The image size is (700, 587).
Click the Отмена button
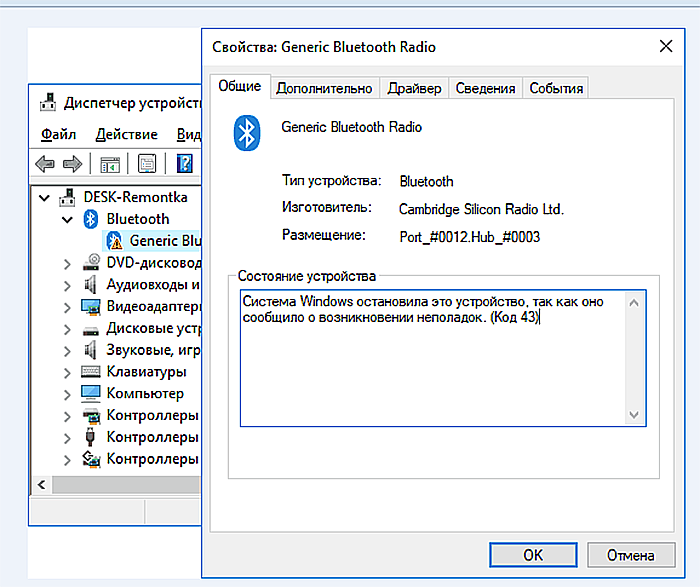[631, 555]
